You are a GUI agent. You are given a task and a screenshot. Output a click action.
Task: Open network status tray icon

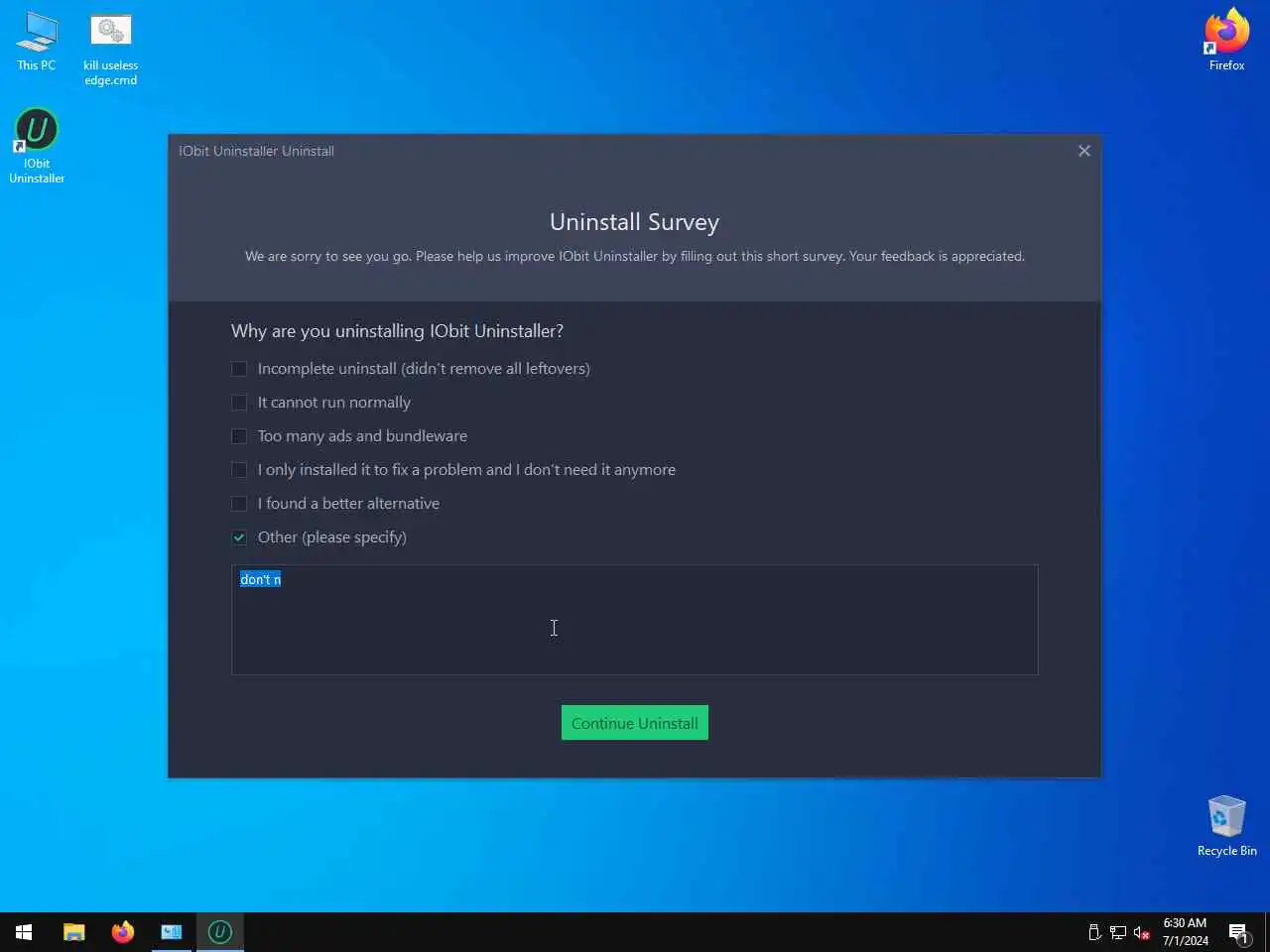pos(1118,932)
